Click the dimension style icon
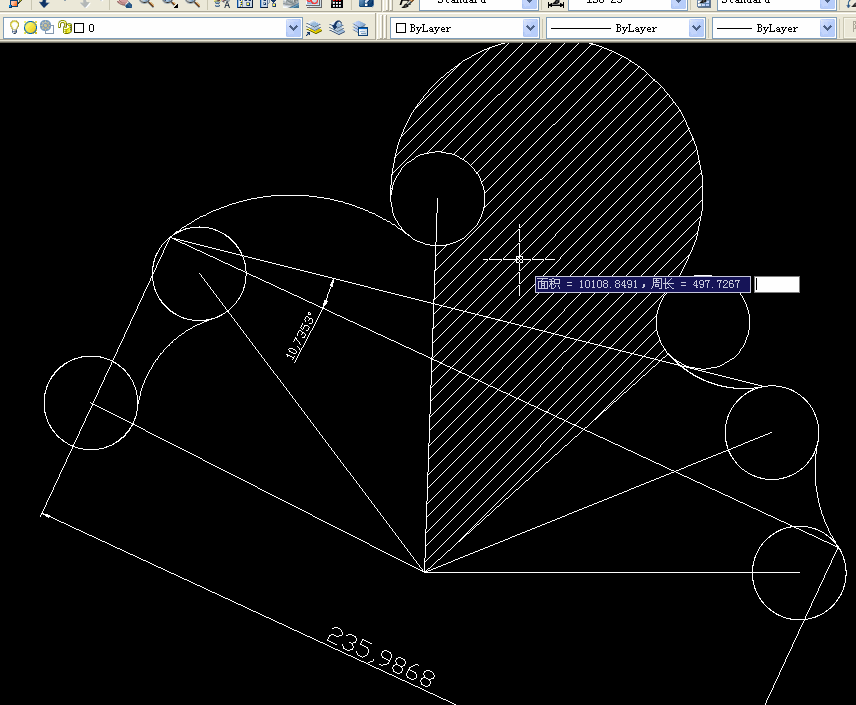The image size is (856, 705). [556, 4]
